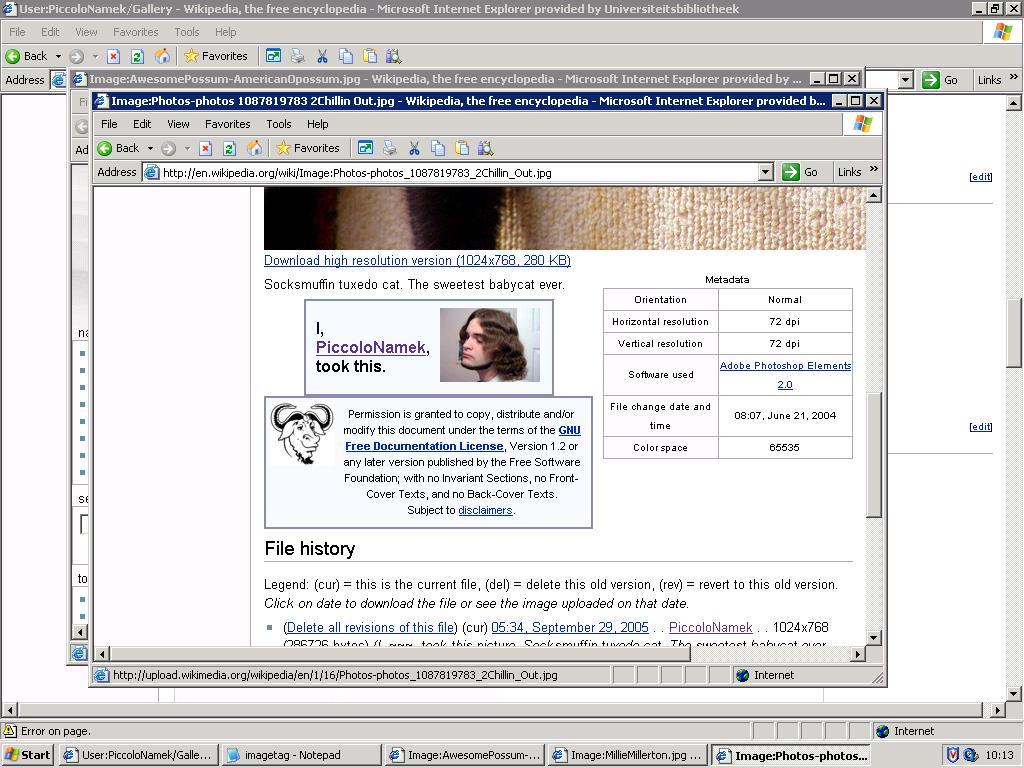Click Cut scissors icon in front Chillin Out window
The width and height of the screenshot is (1024, 768).
coord(414,148)
